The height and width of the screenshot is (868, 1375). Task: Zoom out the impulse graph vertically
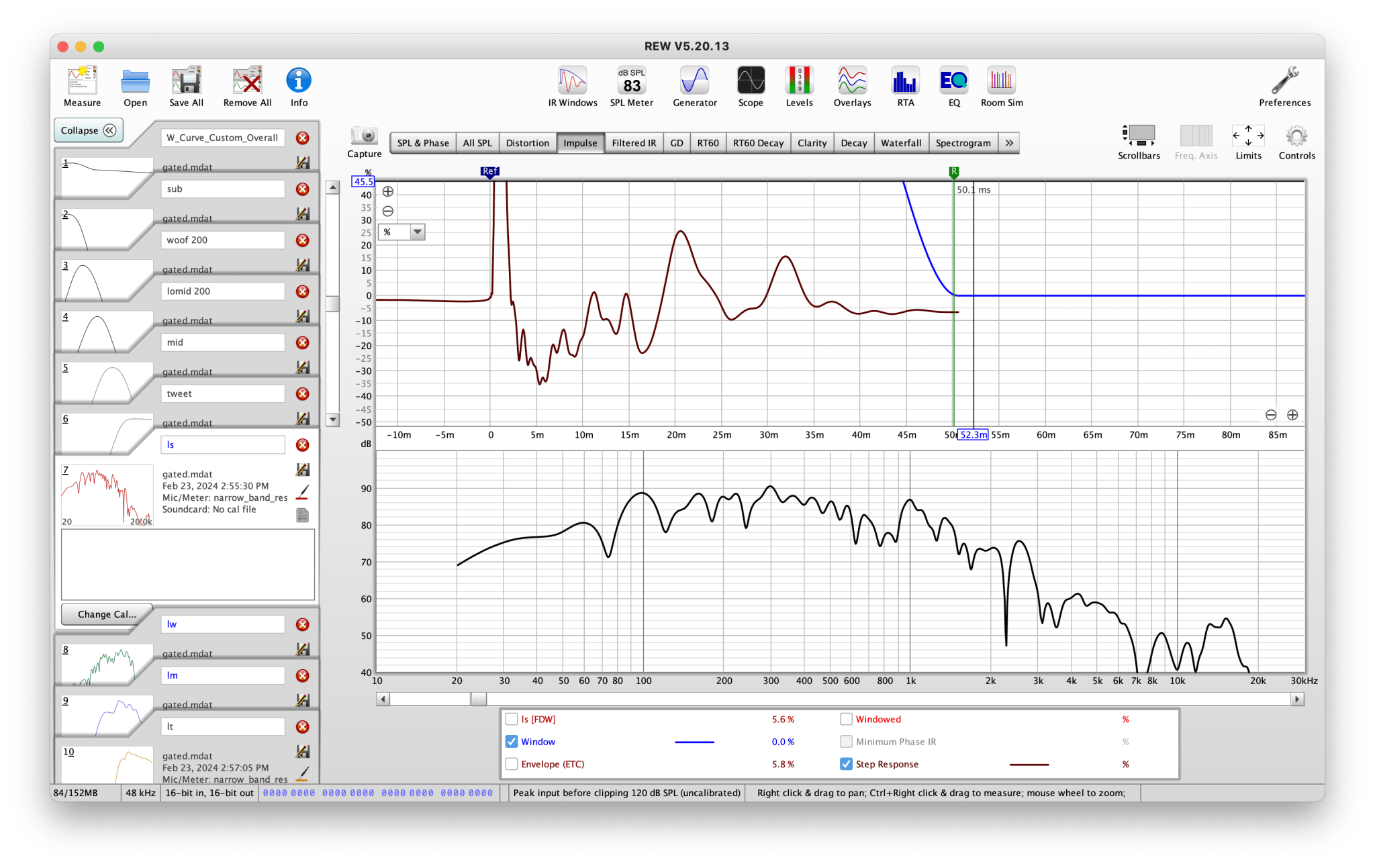click(x=388, y=211)
